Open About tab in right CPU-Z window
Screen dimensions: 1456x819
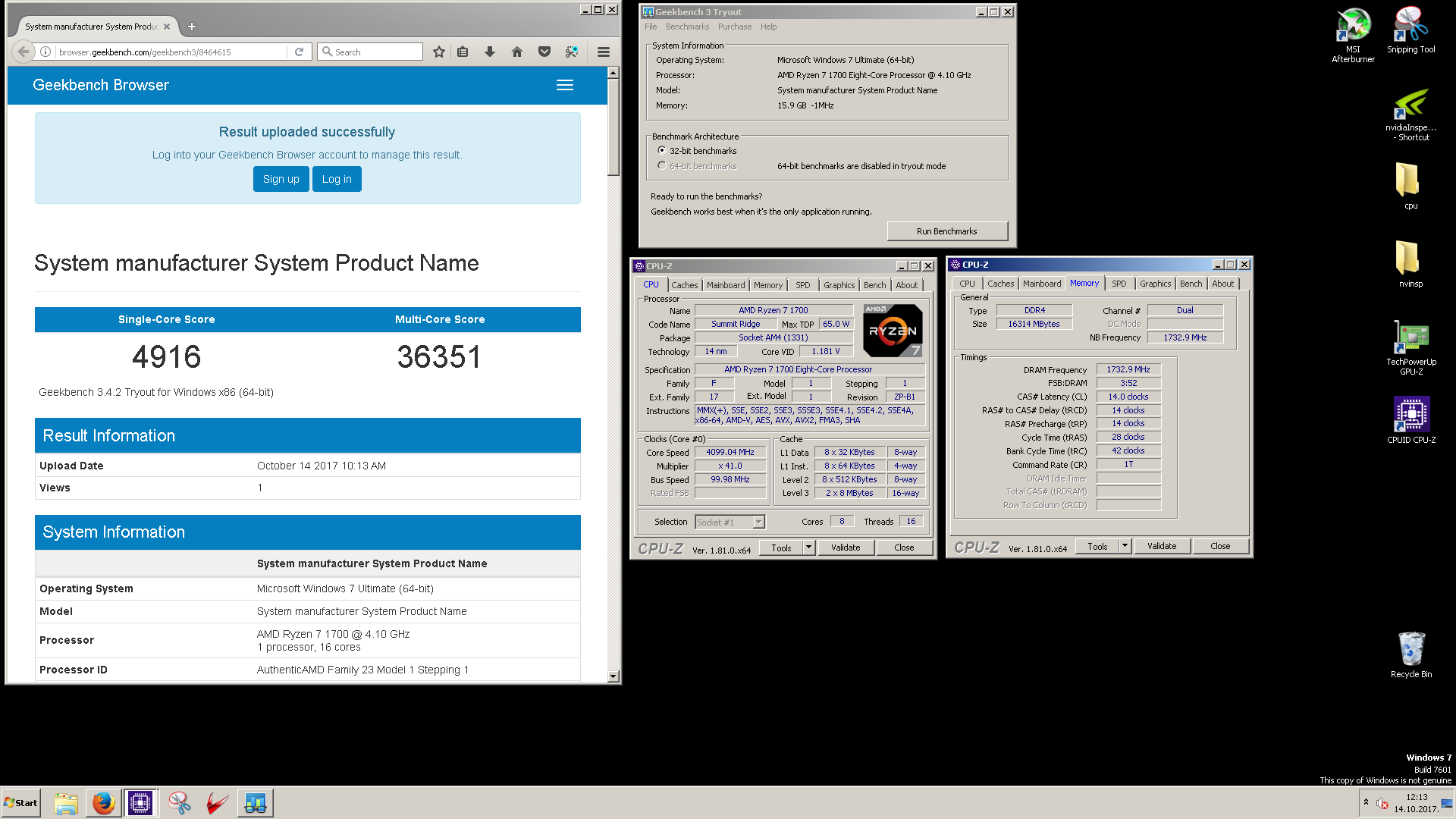tap(1222, 284)
